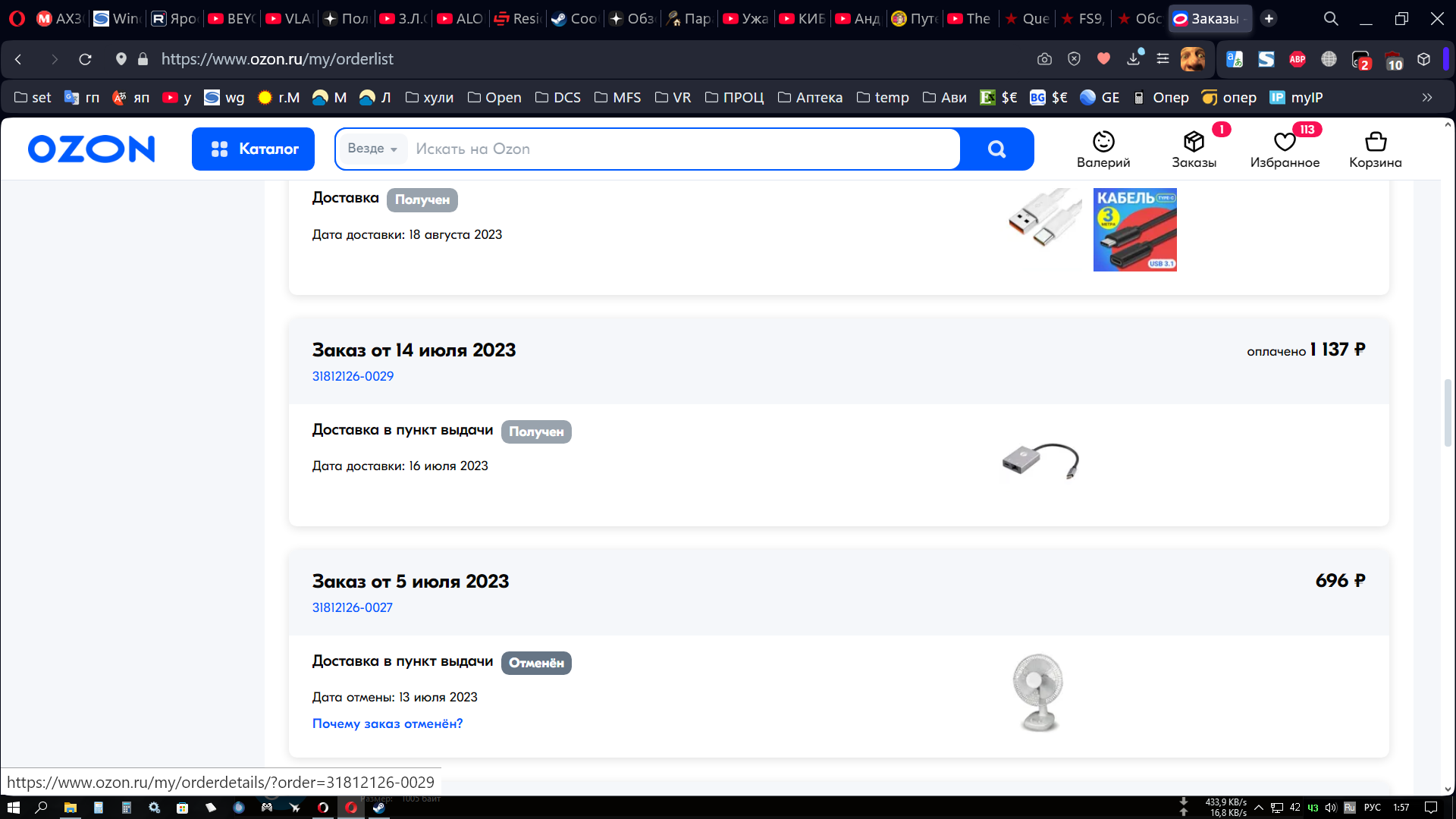Open order link 31812126-0029

click(x=353, y=376)
